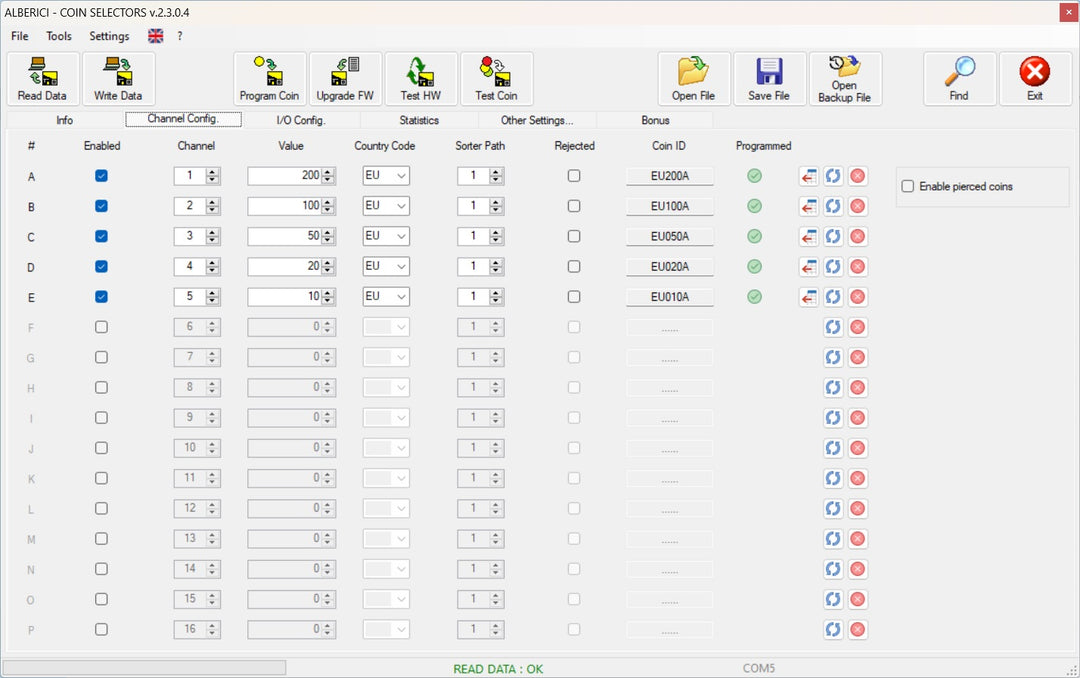Click the red delete icon in row A
This screenshot has width=1080, height=678.
(857, 176)
